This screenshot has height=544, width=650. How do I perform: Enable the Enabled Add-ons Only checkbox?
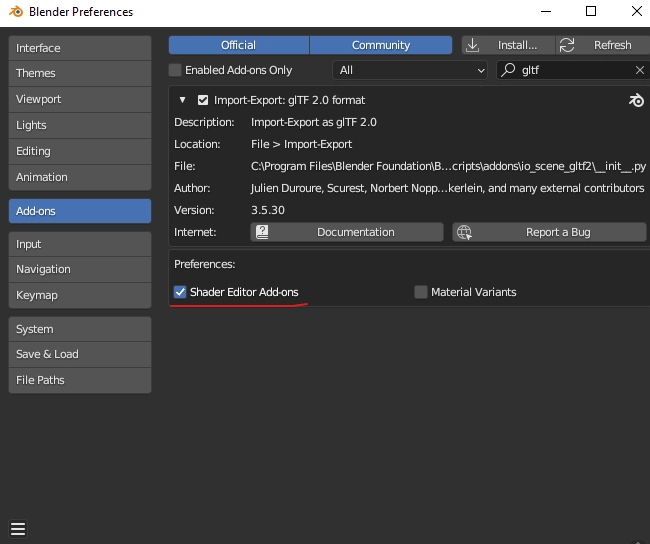point(175,70)
